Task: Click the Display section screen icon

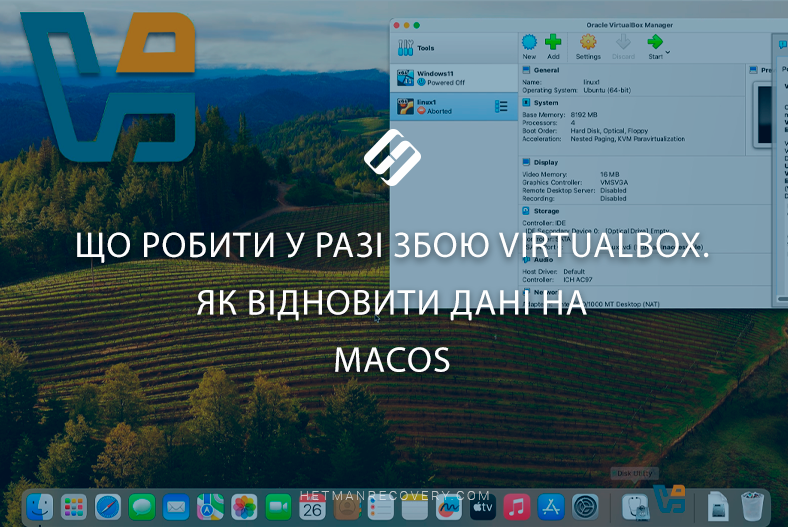Action: click(526, 162)
